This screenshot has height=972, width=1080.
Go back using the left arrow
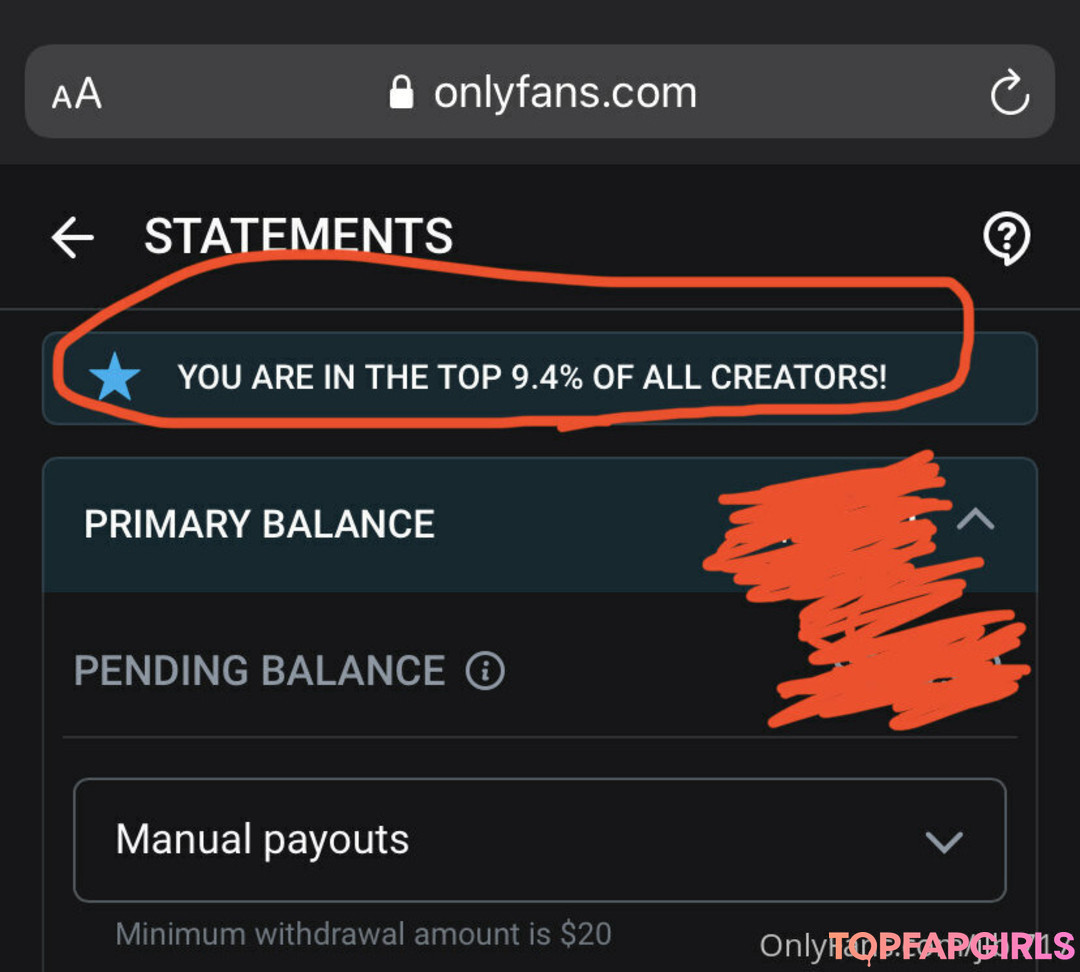click(x=72, y=238)
